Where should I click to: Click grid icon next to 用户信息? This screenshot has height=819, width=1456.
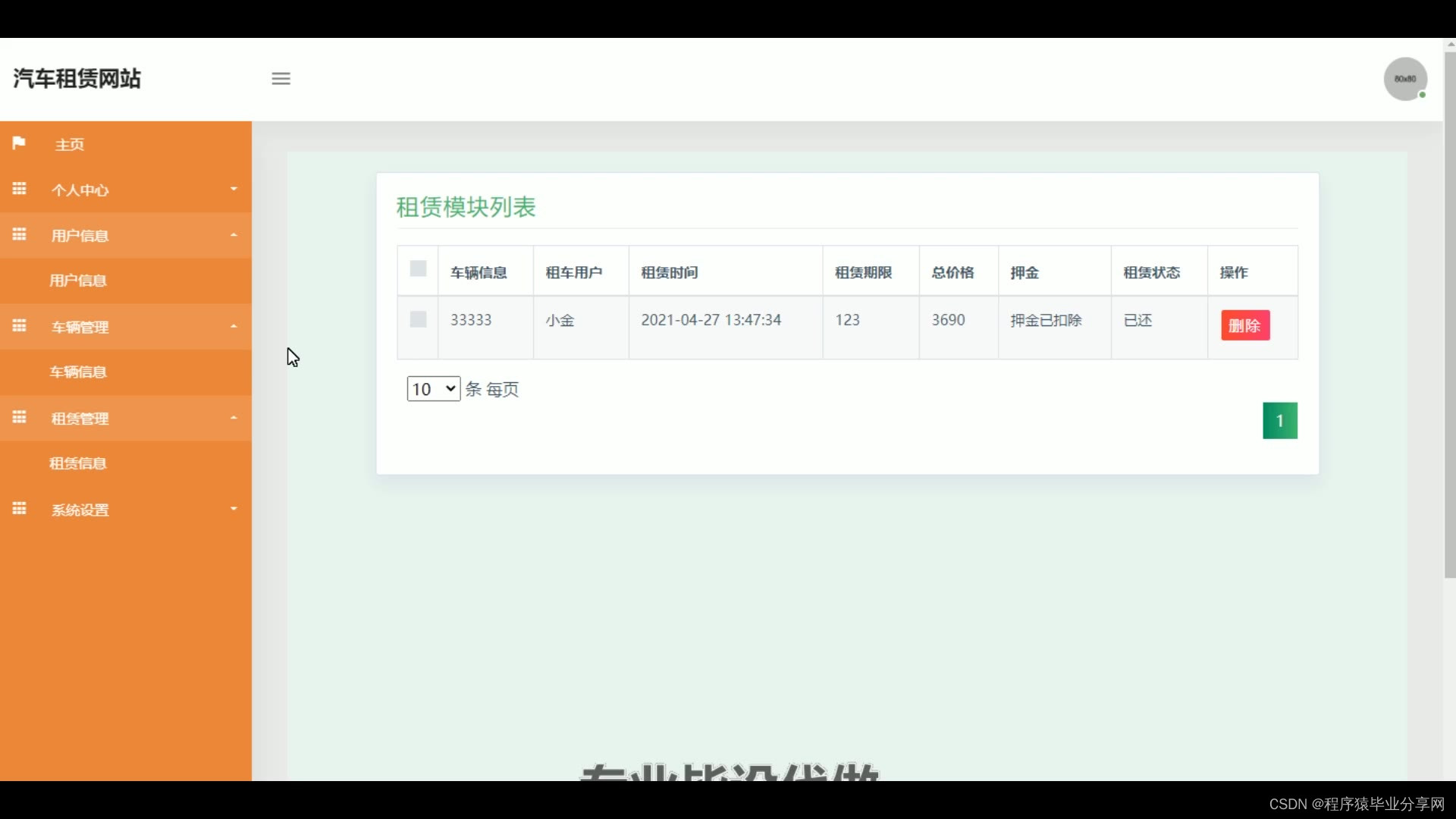point(19,234)
